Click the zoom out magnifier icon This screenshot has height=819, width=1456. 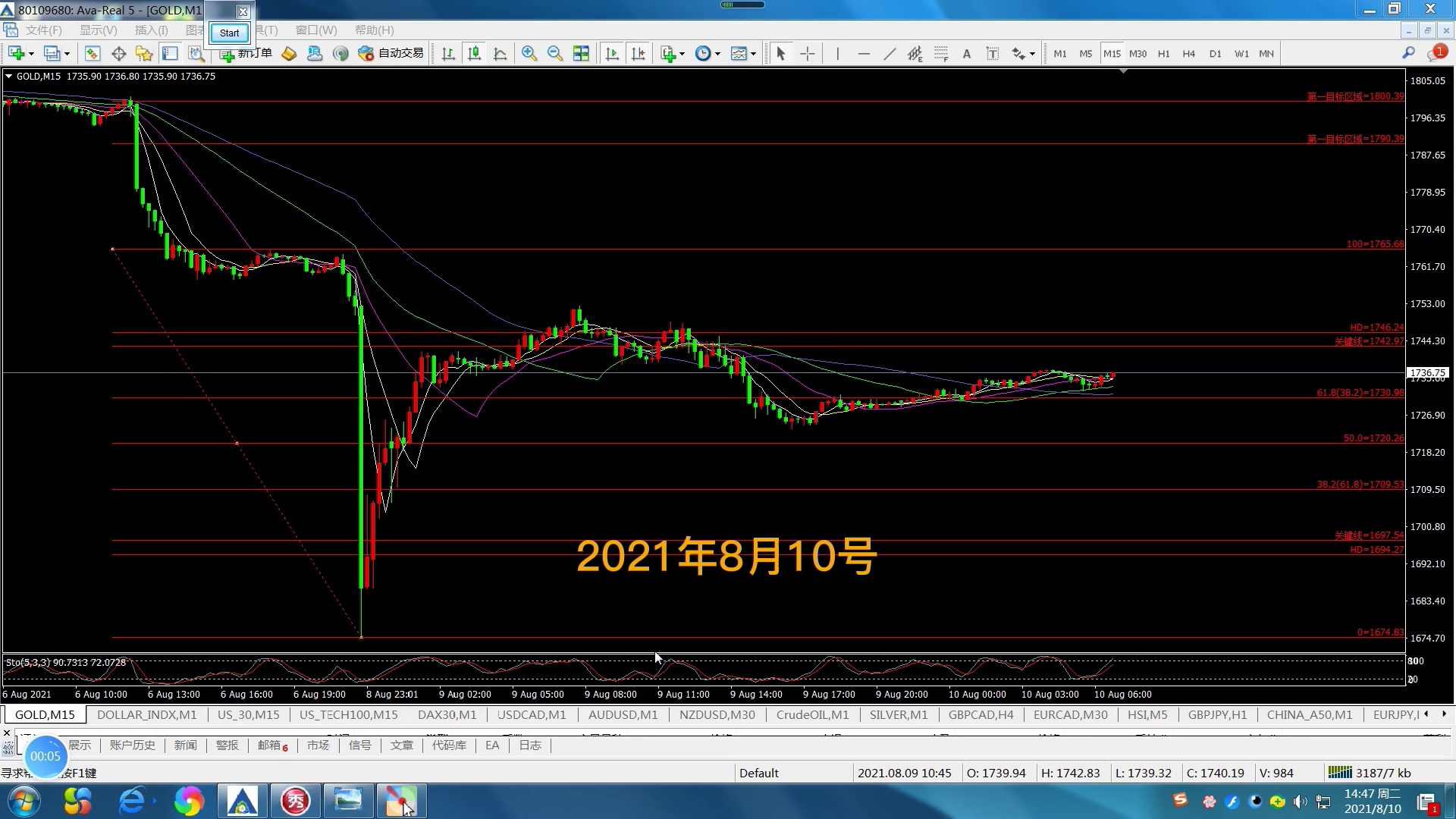(555, 54)
